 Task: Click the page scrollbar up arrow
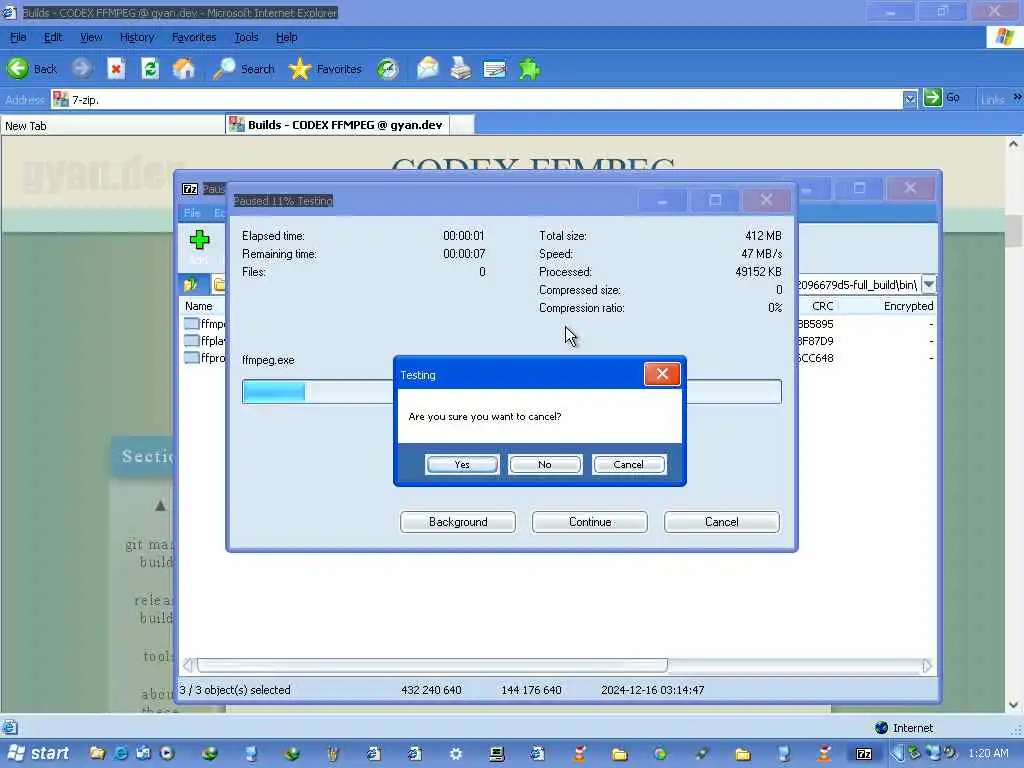[x=1014, y=144]
